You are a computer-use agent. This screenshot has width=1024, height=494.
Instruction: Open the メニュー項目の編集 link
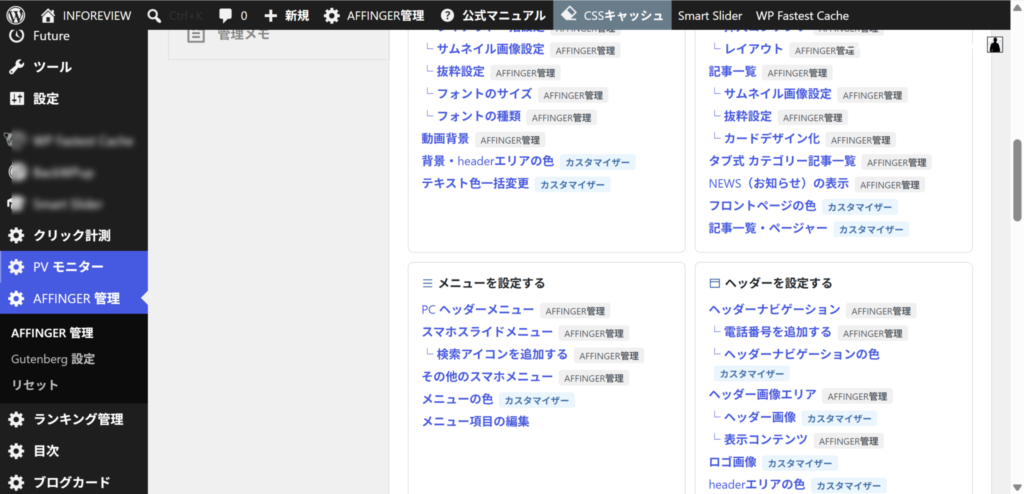pyautogui.click(x=475, y=421)
